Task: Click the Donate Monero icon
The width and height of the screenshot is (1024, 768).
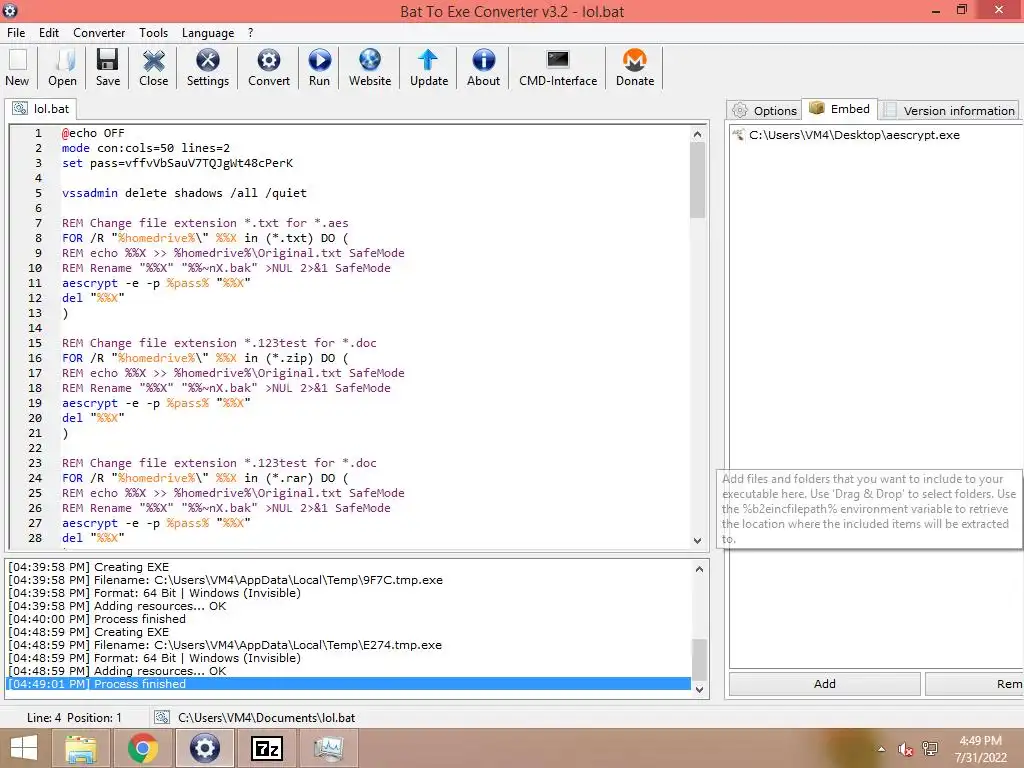Action: point(635,68)
